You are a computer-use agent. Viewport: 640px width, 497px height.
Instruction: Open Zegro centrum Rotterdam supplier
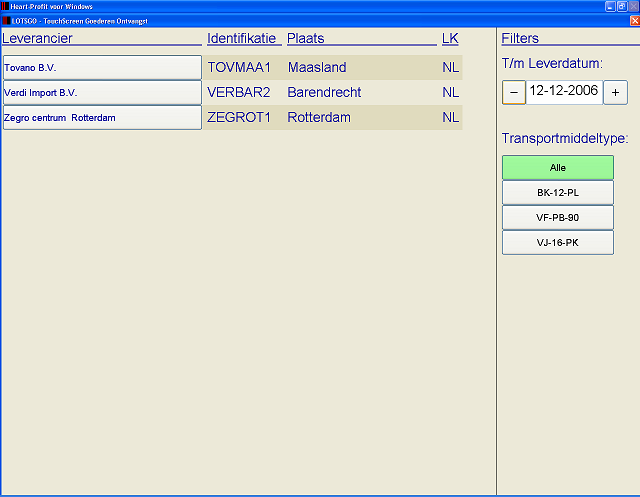[x=102, y=118]
